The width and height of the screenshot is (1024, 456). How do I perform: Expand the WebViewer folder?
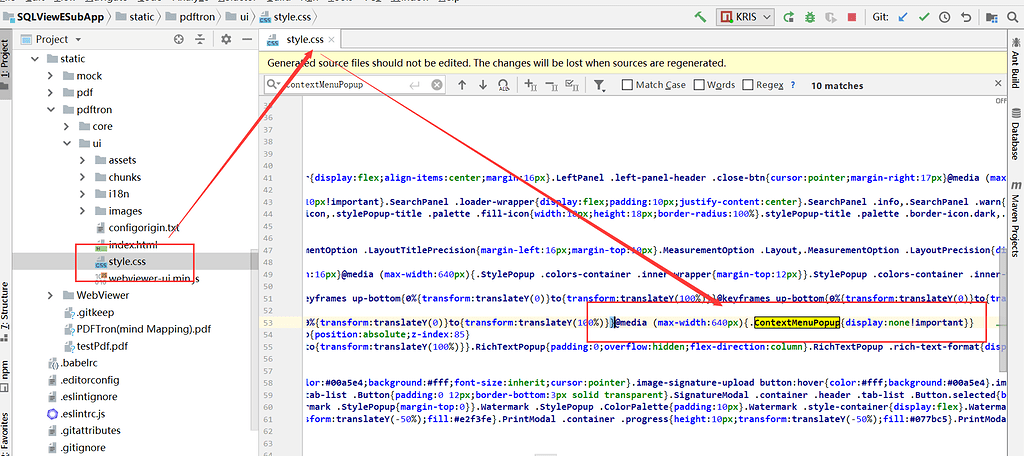coord(52,295)
